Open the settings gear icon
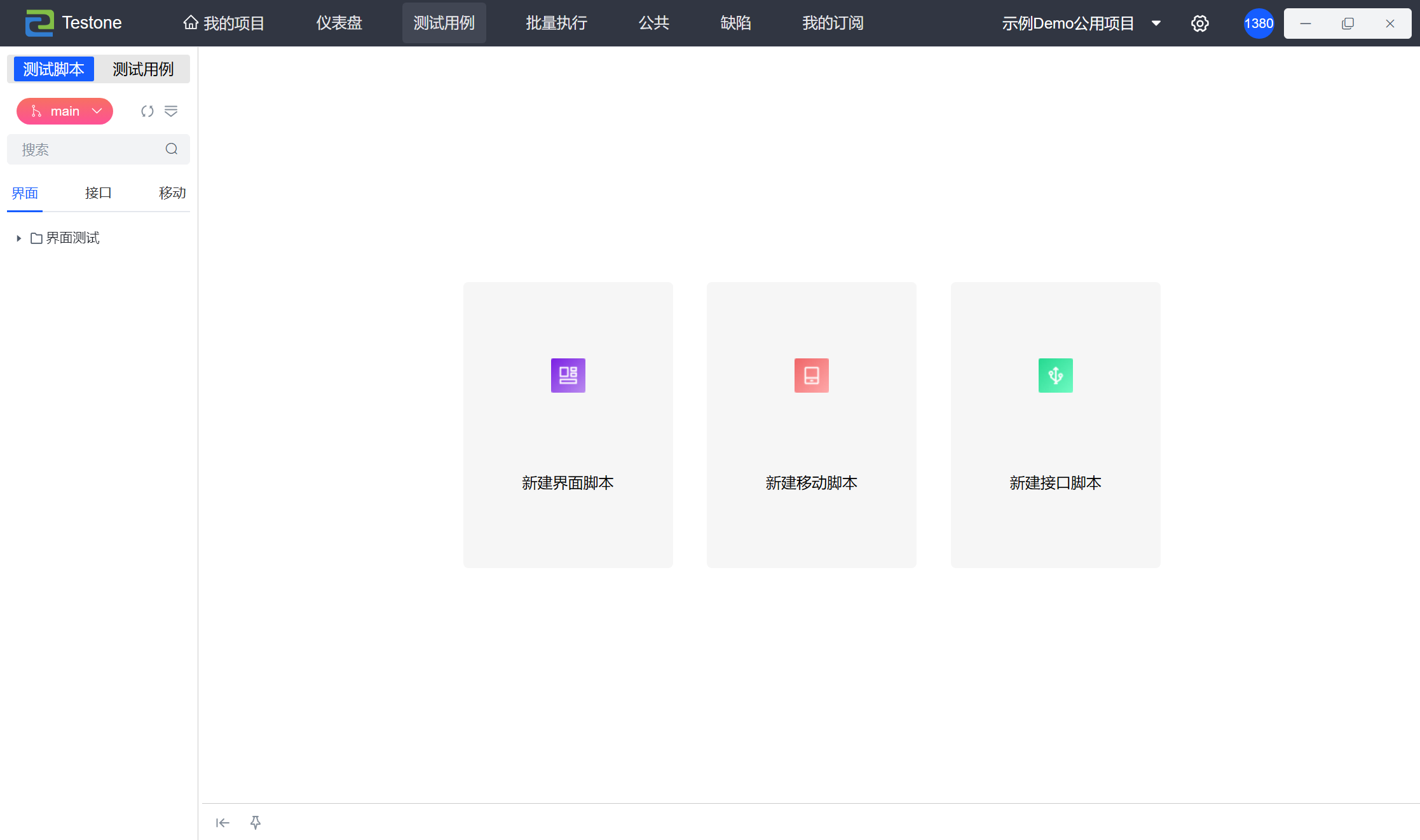Viewport: 1420px width, 840px height. (1199, 24)
